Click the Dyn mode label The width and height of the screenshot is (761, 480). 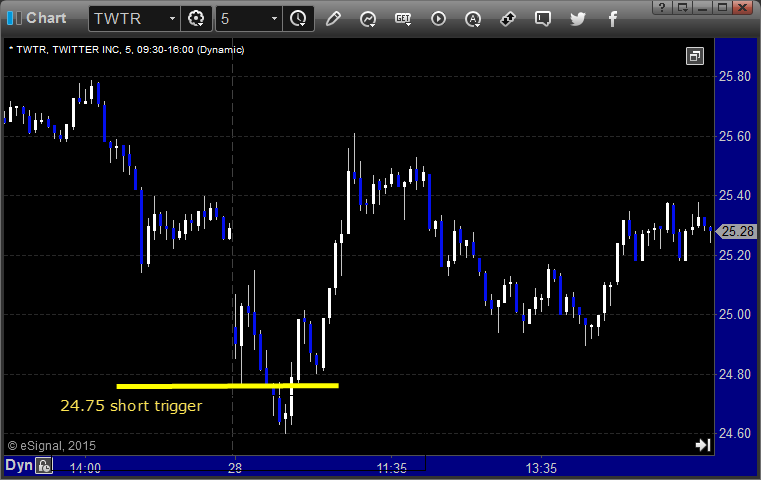tap(19, 465)
